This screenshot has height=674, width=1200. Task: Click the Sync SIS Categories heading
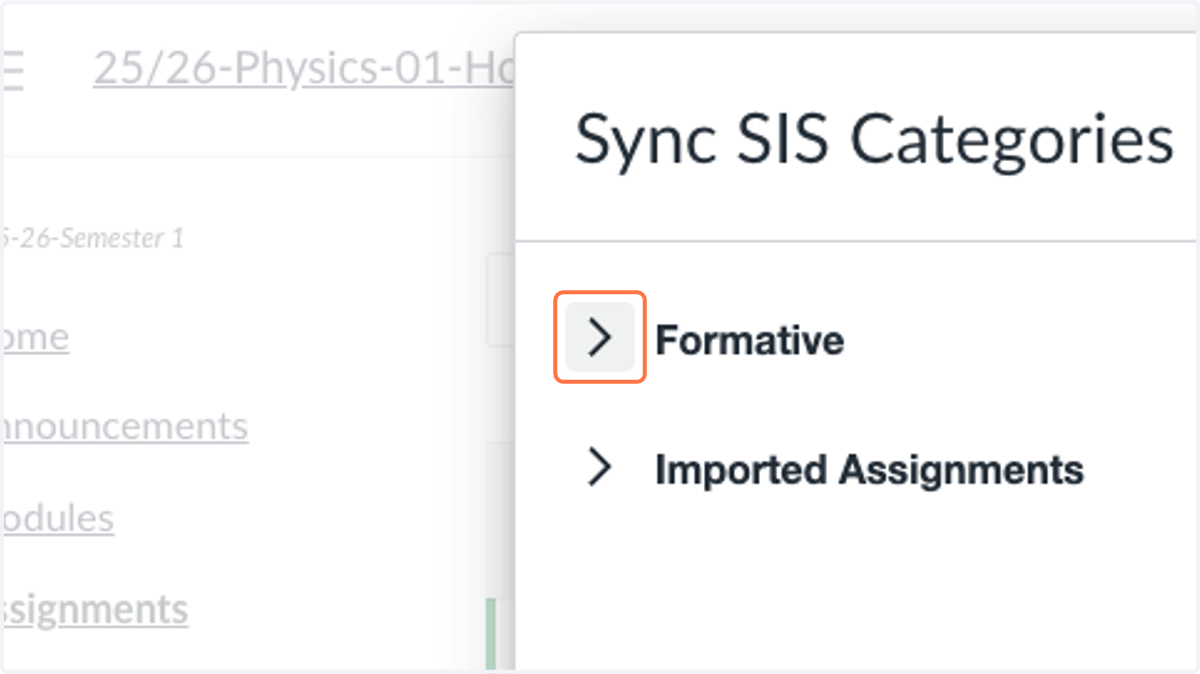pyautogui.click(x=874, y=139)
